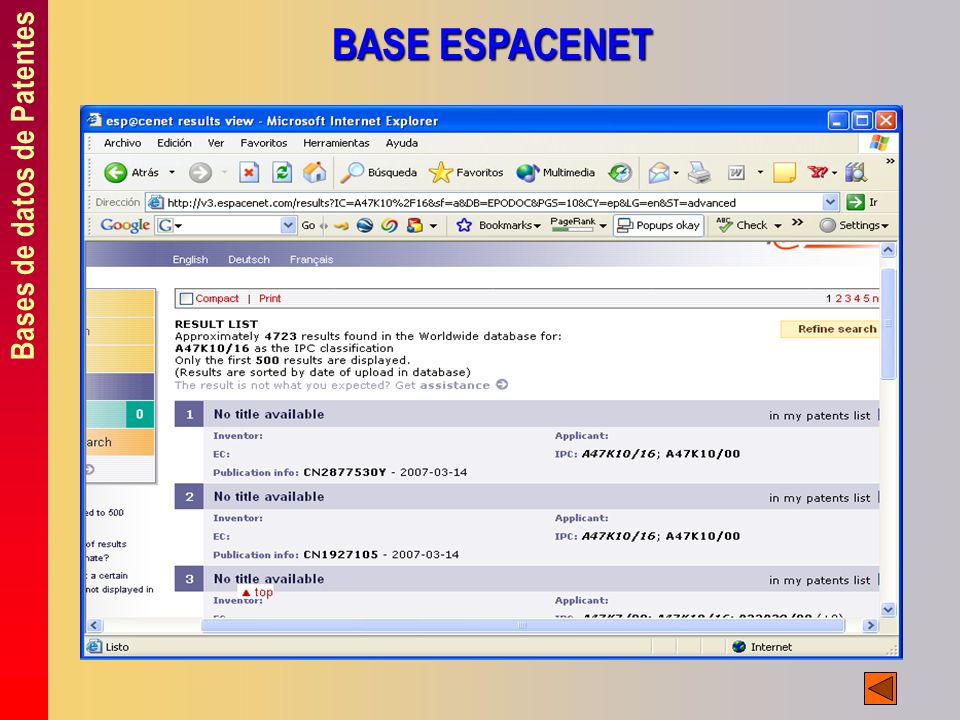Open the Check dropdown arrow
Screen dimensions: 960x720
tap(778, 226)
